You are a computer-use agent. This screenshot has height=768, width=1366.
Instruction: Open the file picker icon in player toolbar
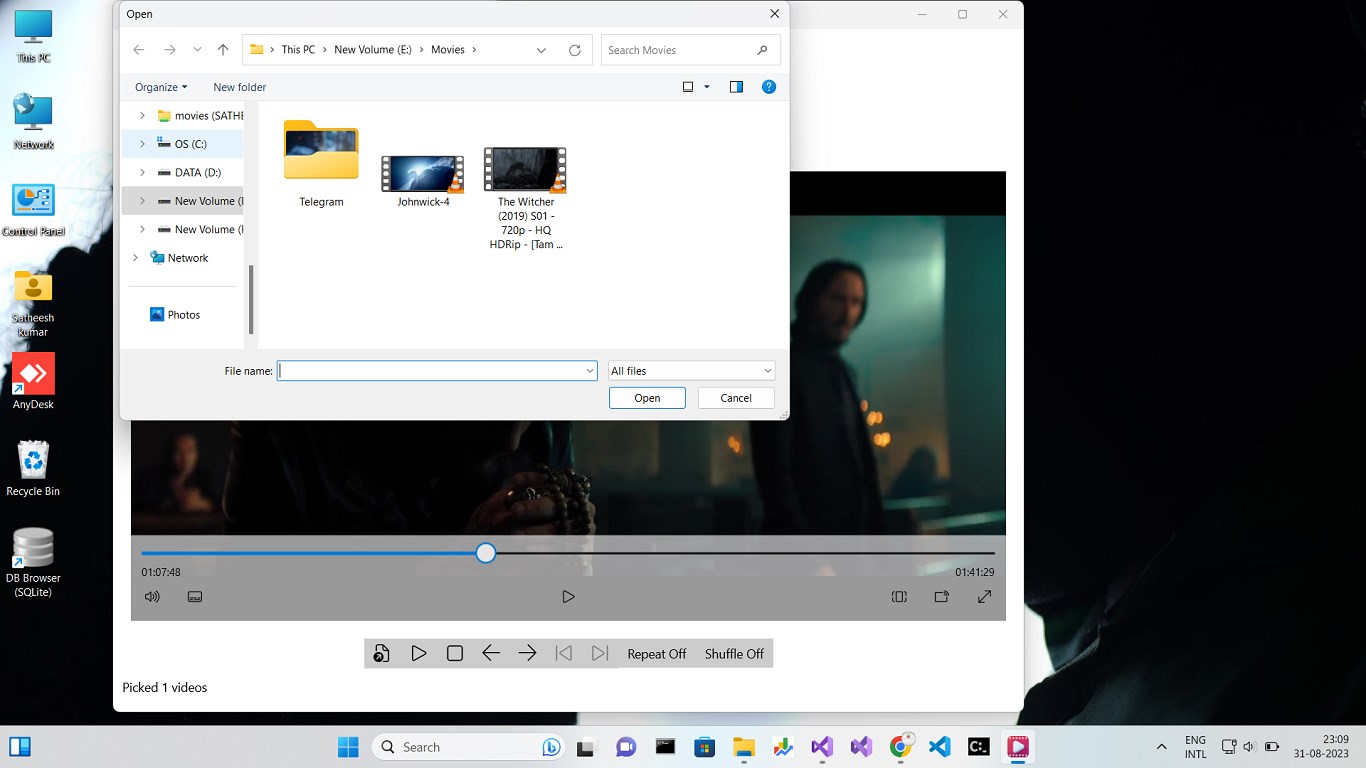tap(381, 653)
